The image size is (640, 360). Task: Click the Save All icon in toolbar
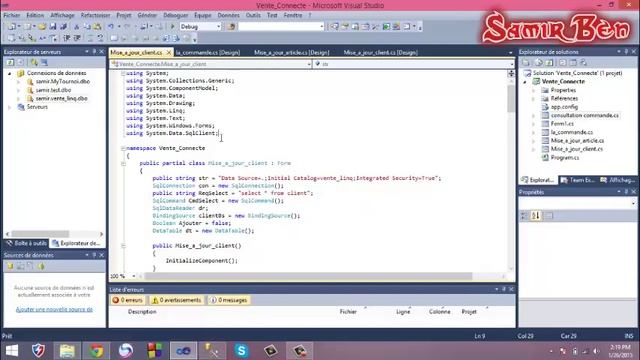(63, 27)
